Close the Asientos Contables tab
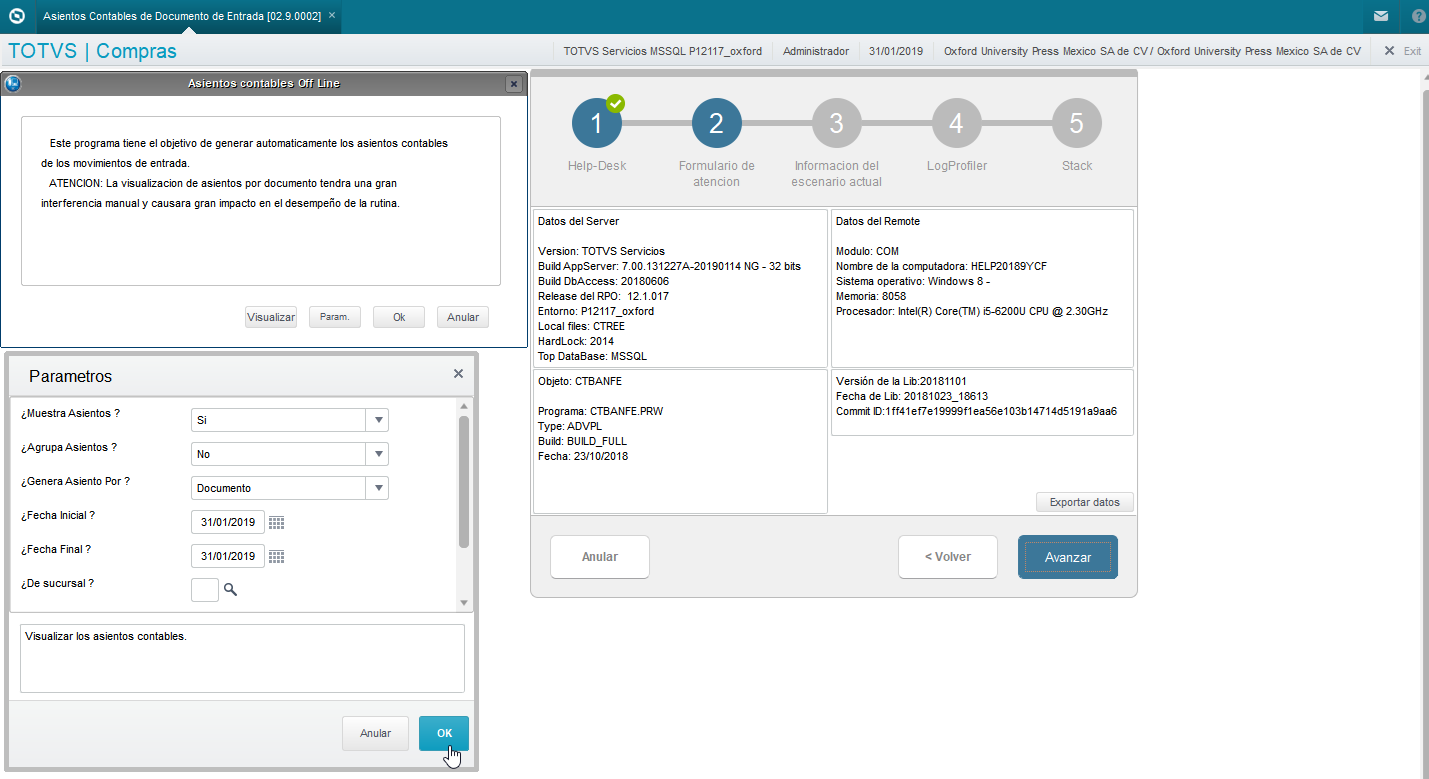 click(332, 16)
